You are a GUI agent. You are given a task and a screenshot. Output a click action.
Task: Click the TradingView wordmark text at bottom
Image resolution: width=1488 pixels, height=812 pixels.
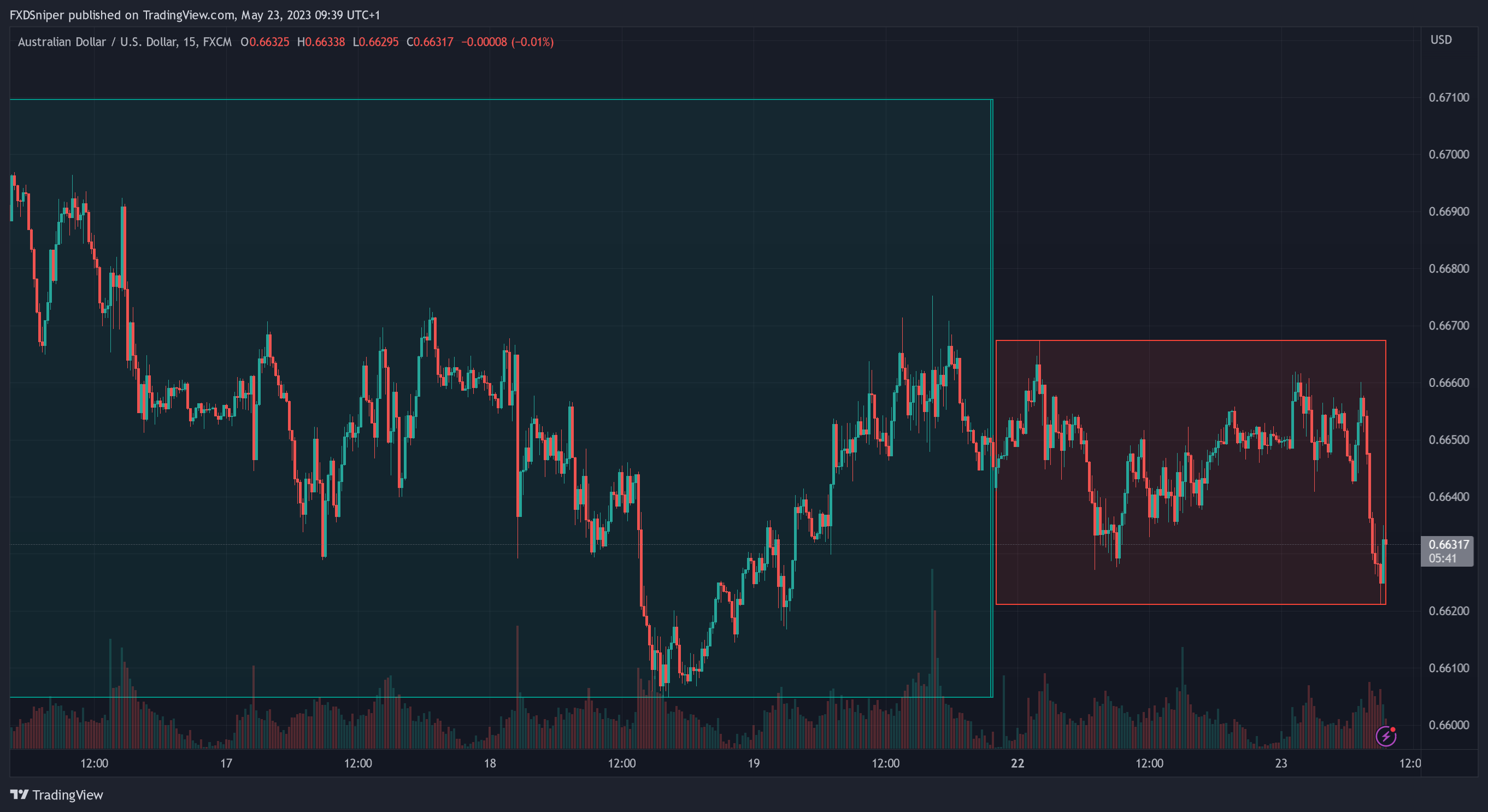(68, 795)
